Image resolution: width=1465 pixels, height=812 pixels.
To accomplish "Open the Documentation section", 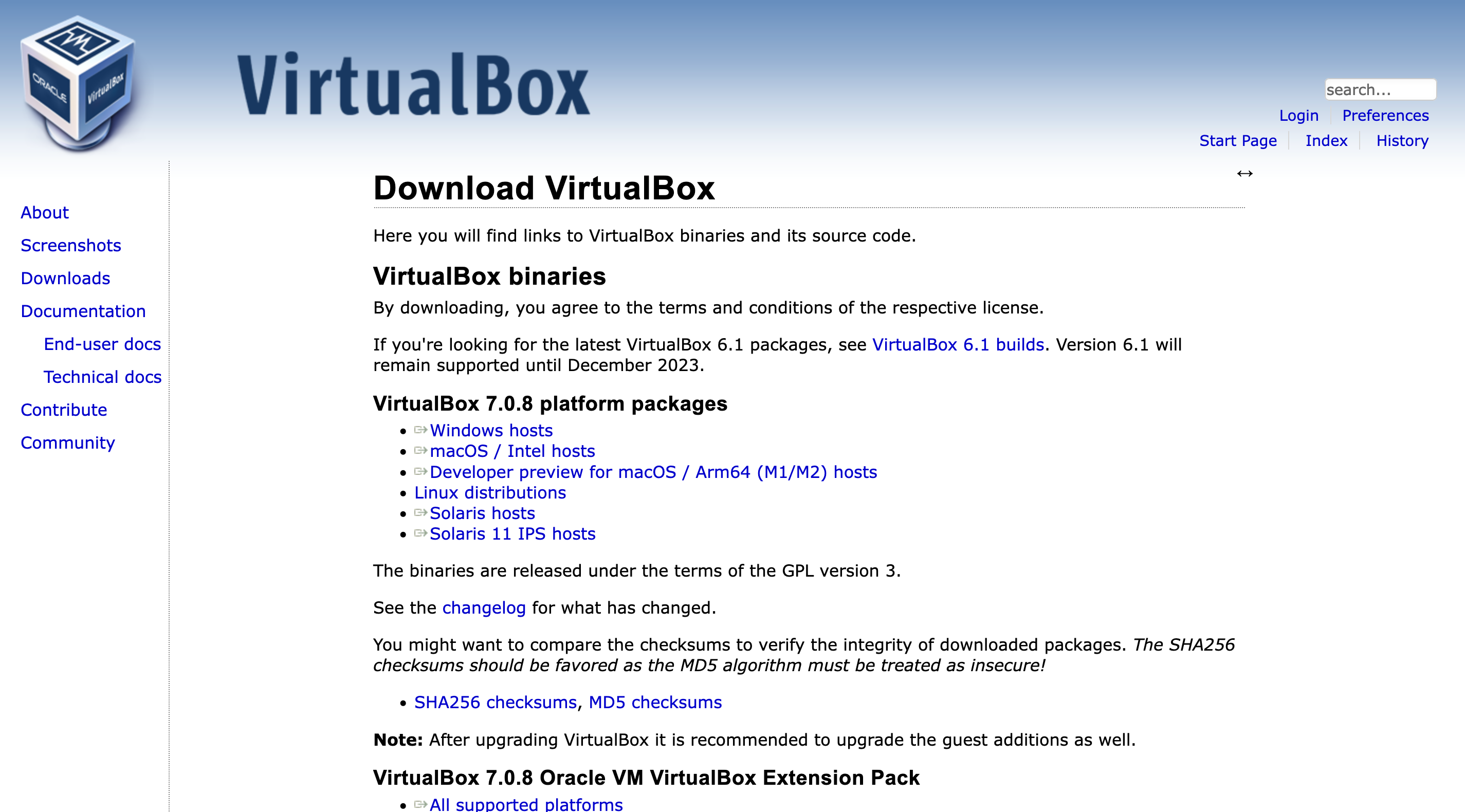I will 82,311.
